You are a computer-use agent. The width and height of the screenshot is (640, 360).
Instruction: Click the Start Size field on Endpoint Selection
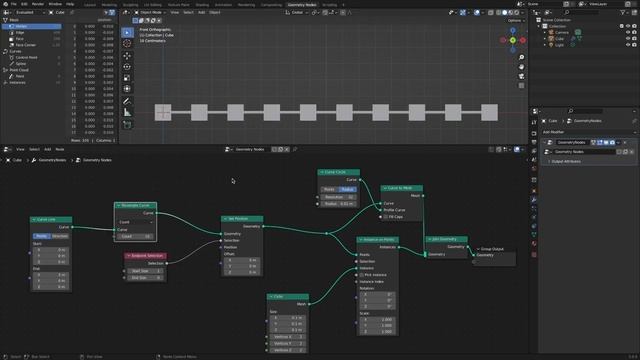pyautogui.click(x=145, y=271)
